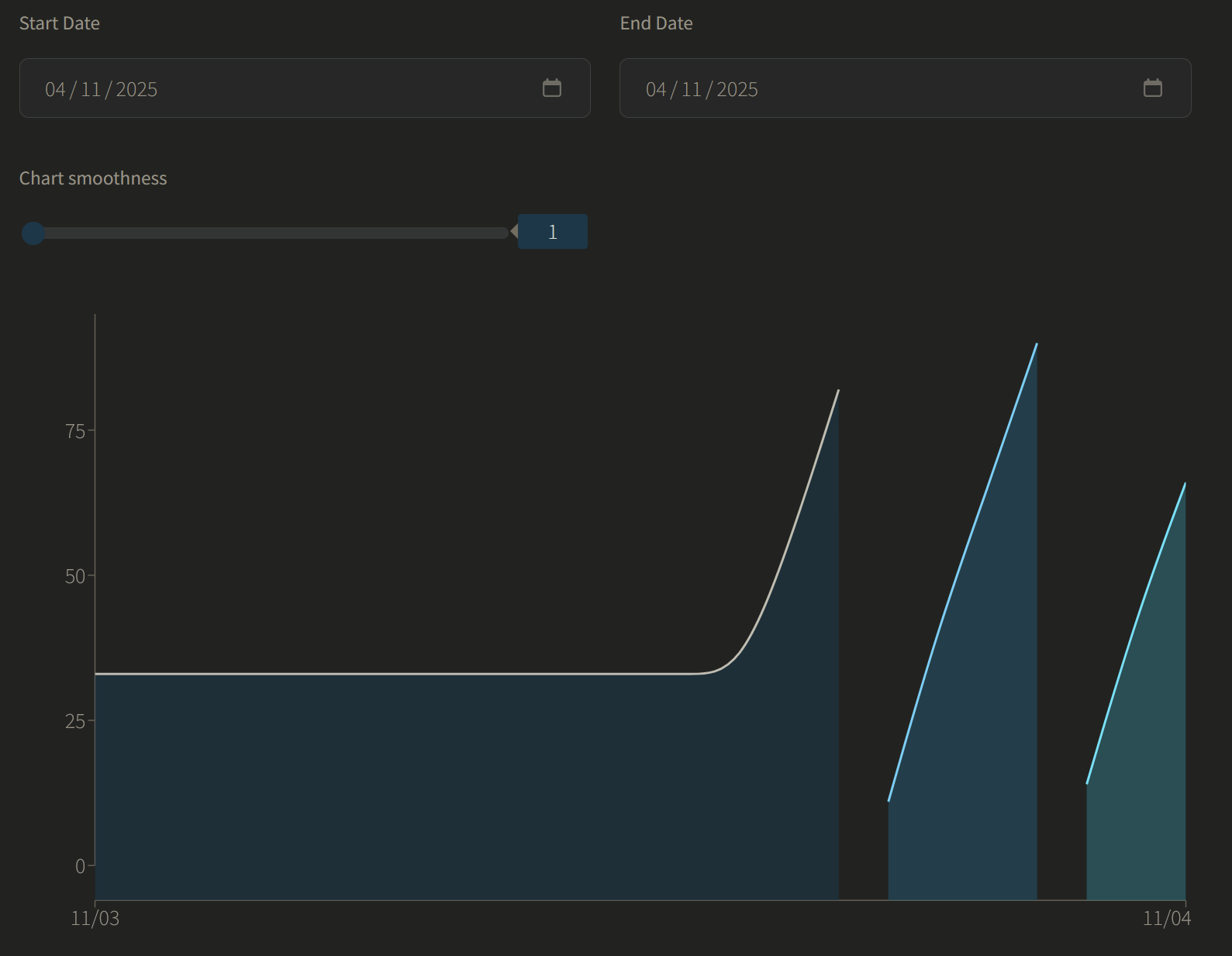
Task: Select the day portion of End Date
Action: pos(656,89)
